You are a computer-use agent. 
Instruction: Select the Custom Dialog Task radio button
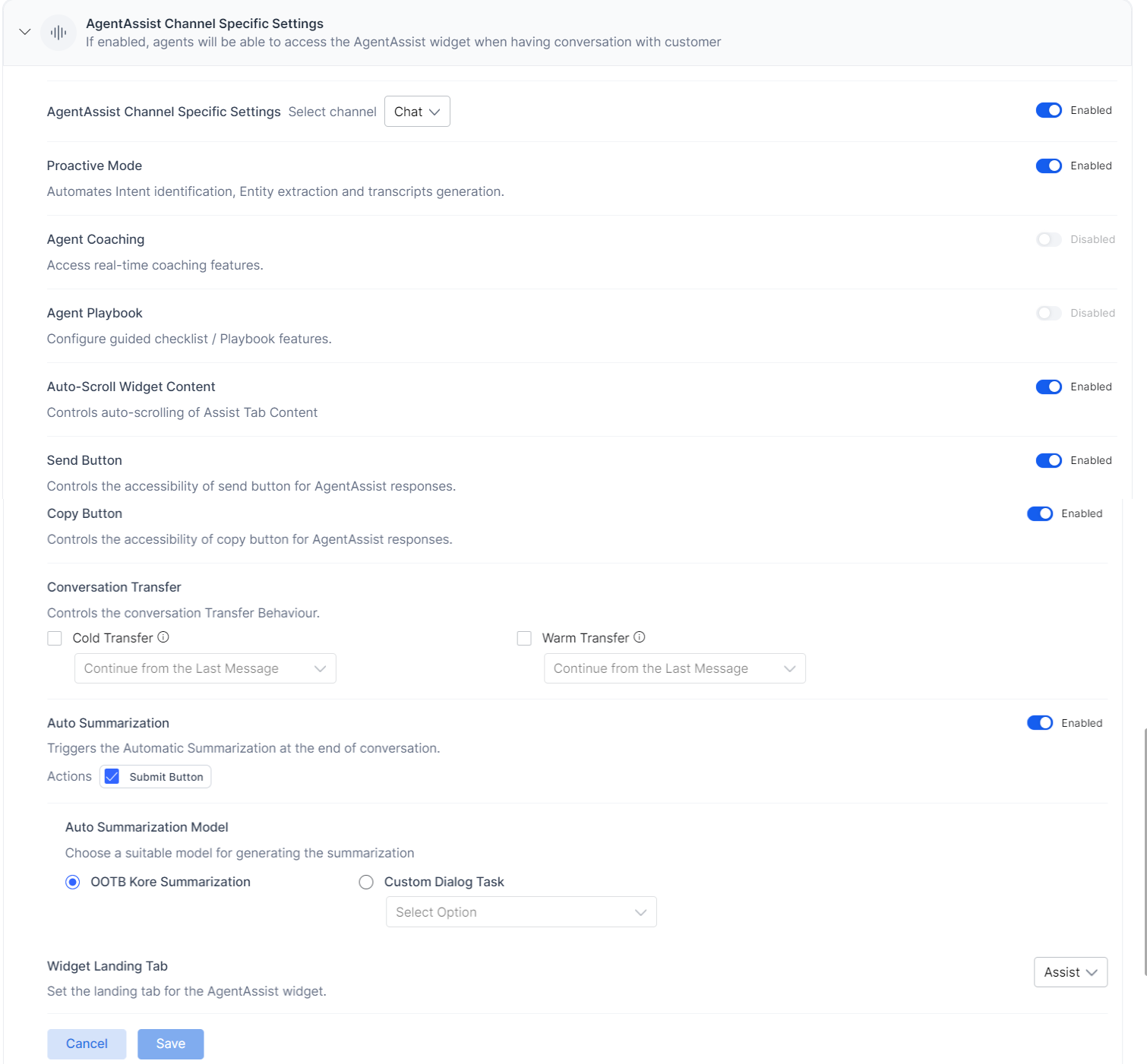[366, 882]
